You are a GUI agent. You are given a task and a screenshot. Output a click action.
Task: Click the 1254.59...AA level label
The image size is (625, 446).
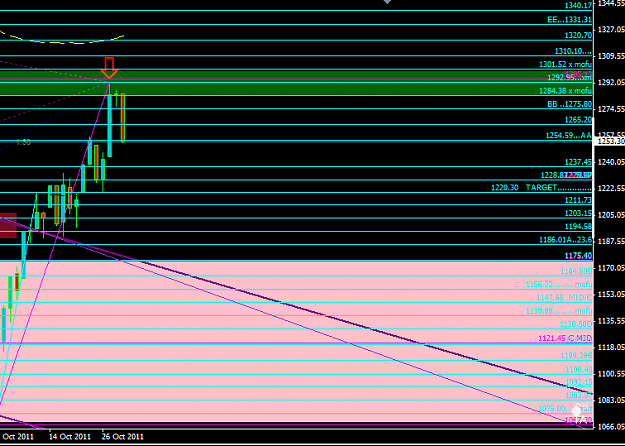(568, 136)
